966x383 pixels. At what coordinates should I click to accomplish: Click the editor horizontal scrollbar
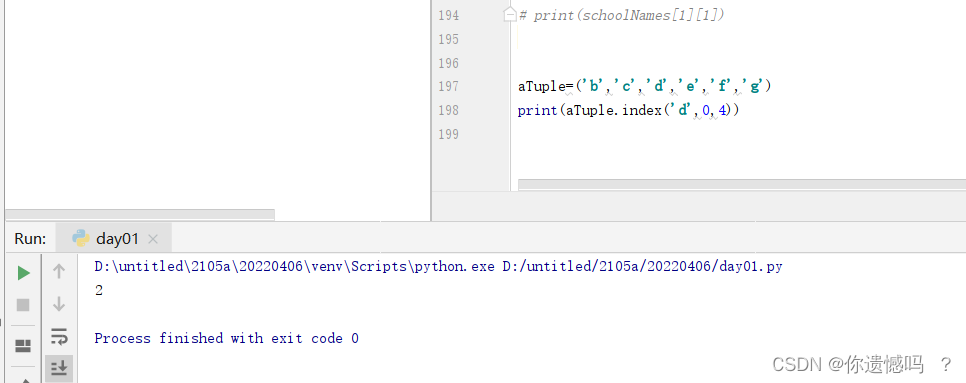742,185
